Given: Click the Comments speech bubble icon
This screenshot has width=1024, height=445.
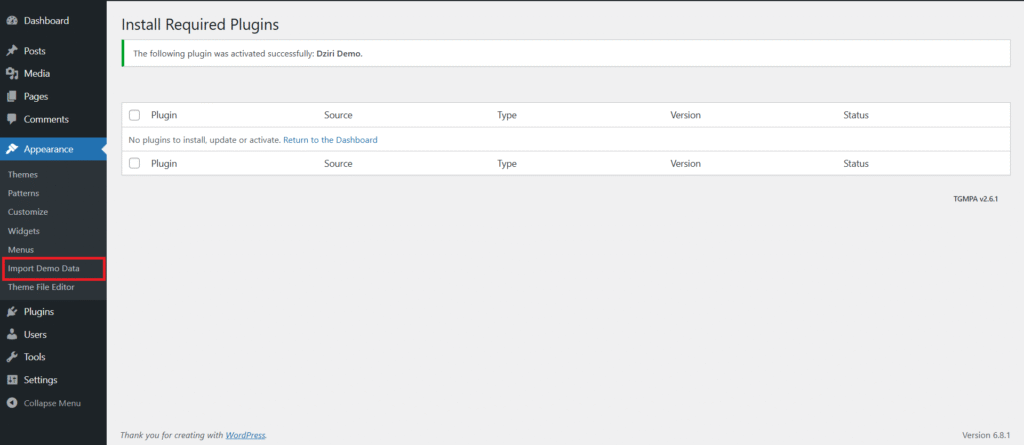Looking at the screenshot, I should (12, 120).
